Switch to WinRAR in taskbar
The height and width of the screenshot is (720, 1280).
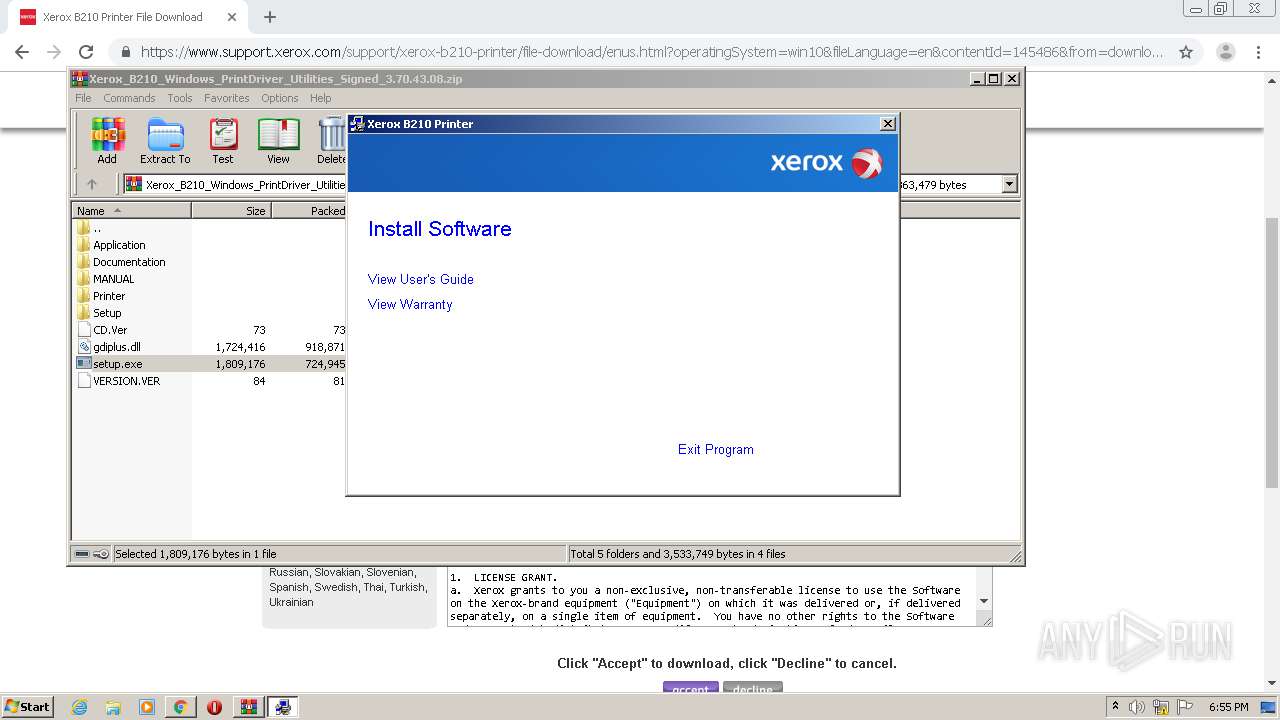[248, 707]
